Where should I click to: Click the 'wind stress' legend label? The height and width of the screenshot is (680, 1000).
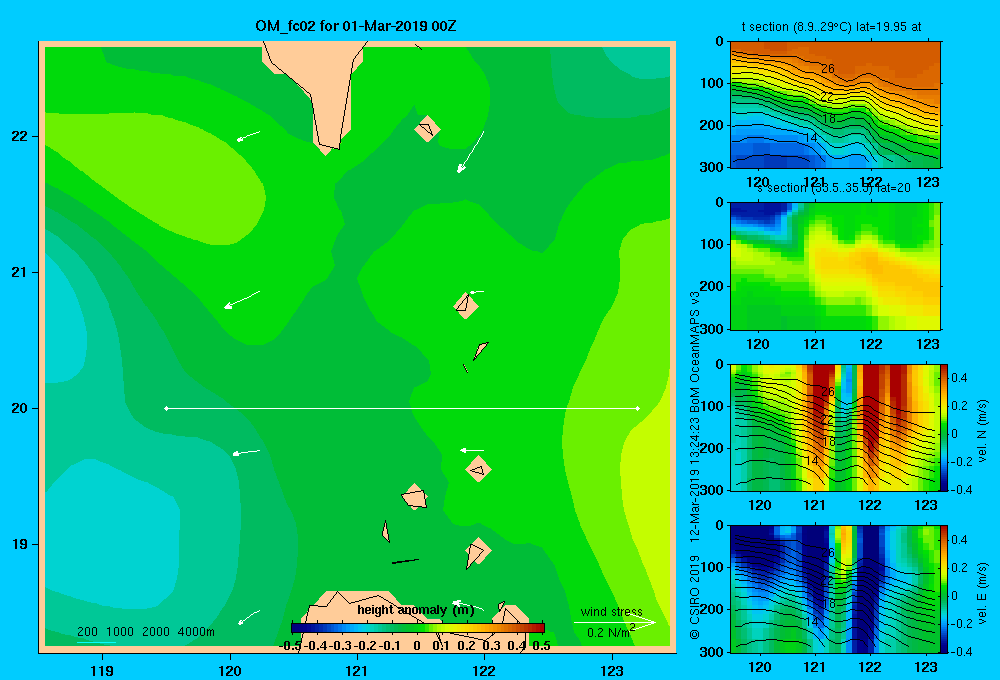click(611, 611)
